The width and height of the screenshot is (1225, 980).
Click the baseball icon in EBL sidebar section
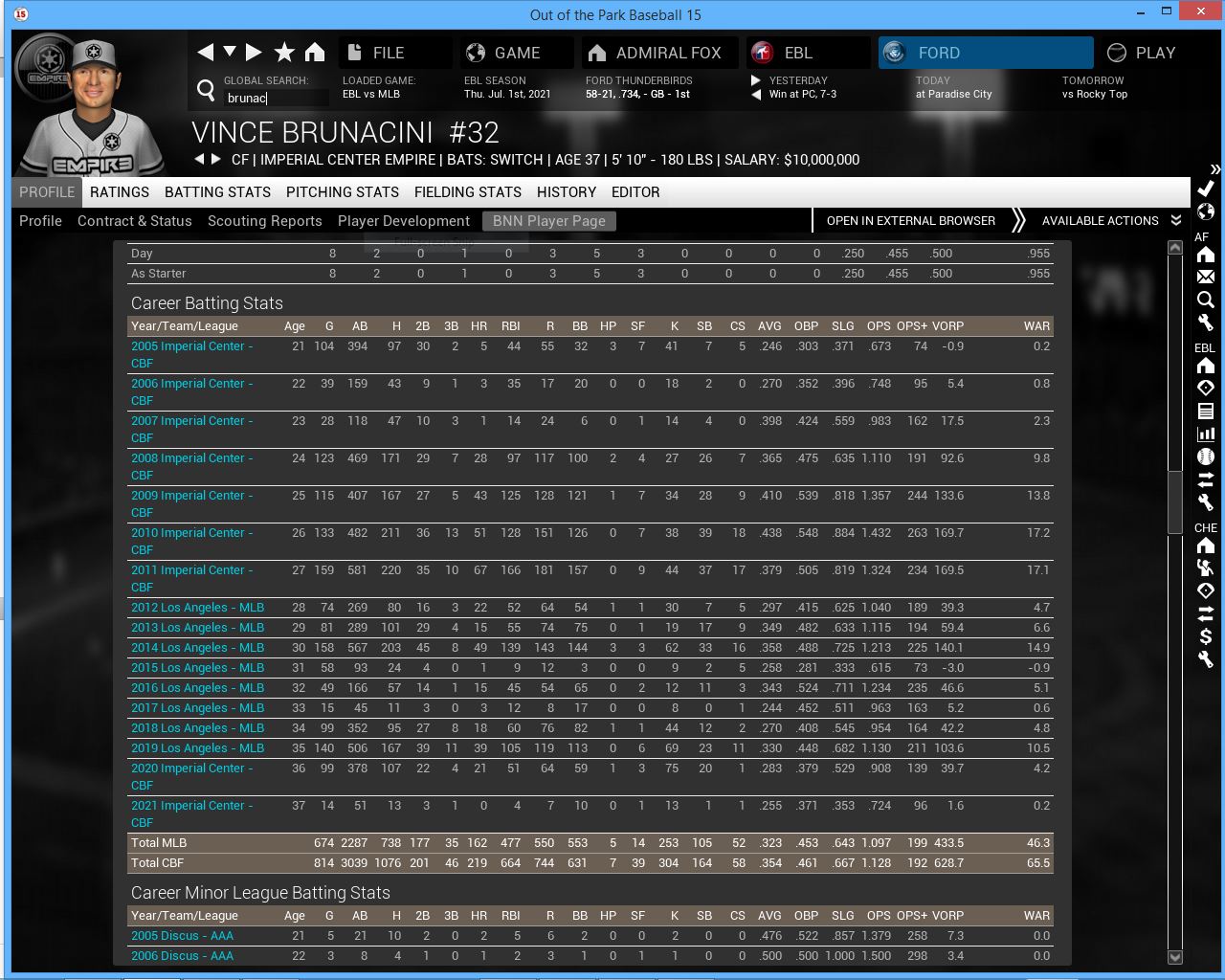click(x=1206, y=457)
